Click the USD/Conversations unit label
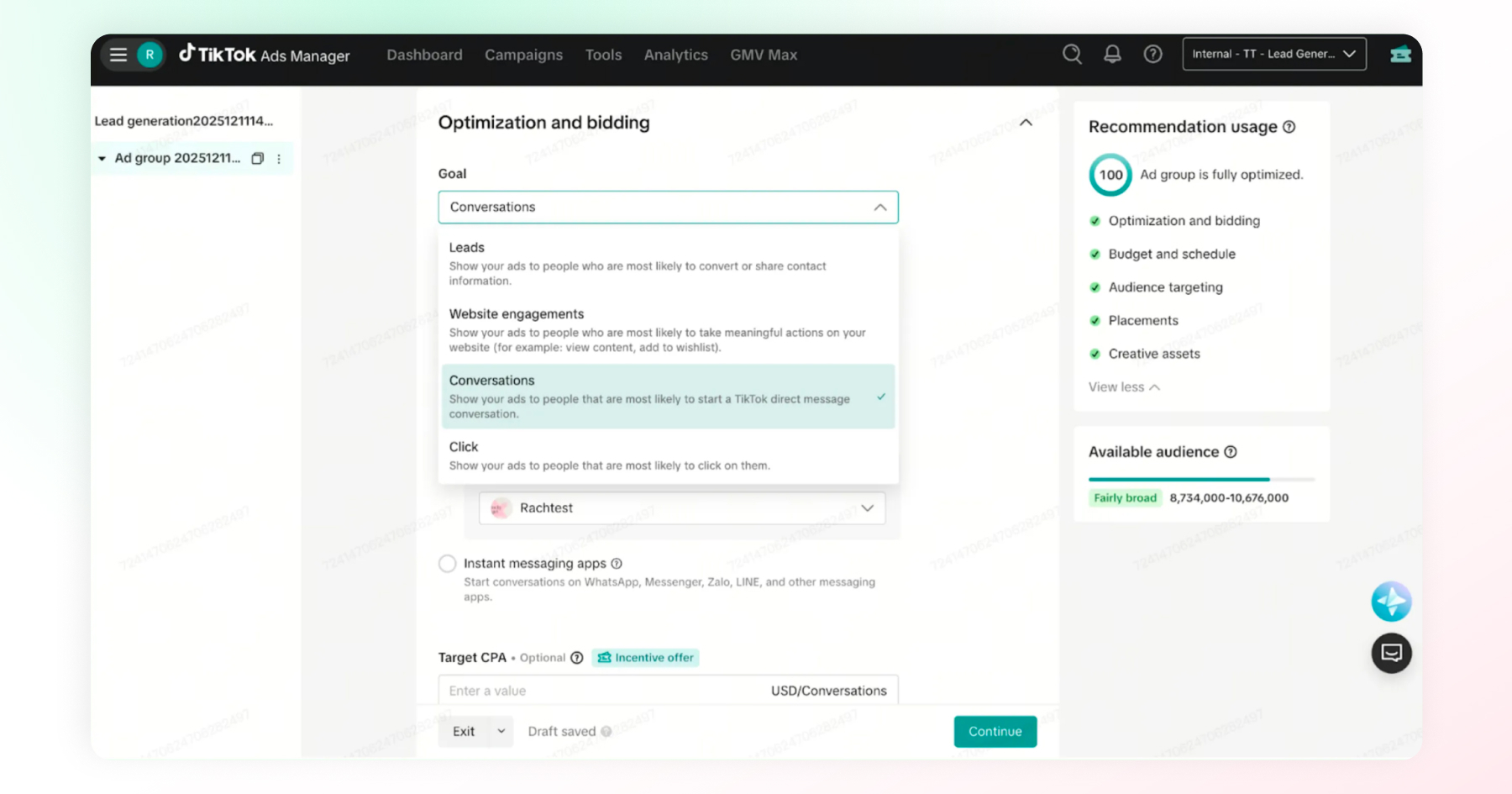 829,691
